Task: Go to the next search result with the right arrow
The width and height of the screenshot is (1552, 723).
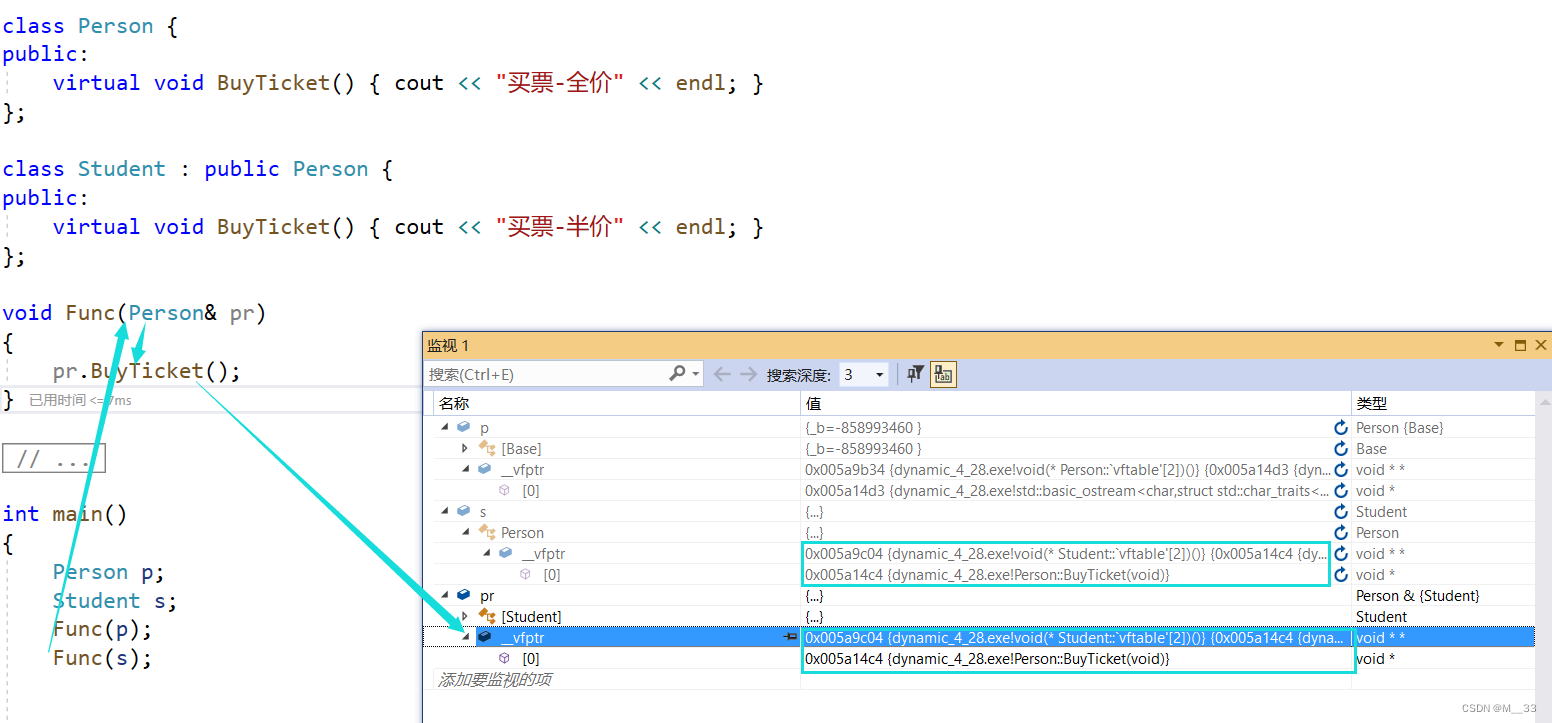Action: 748,374
